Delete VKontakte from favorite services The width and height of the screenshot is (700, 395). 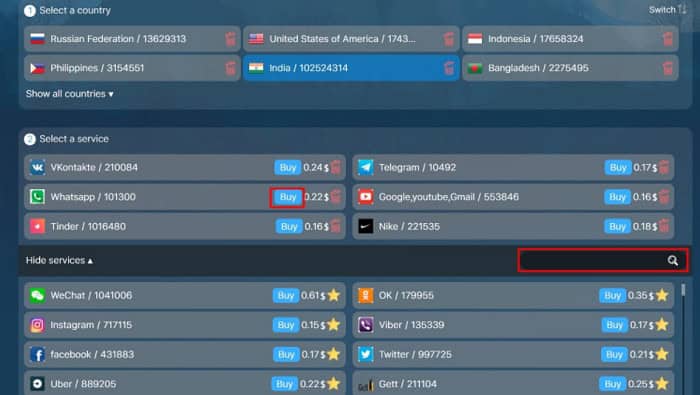(x=336, y=167)
